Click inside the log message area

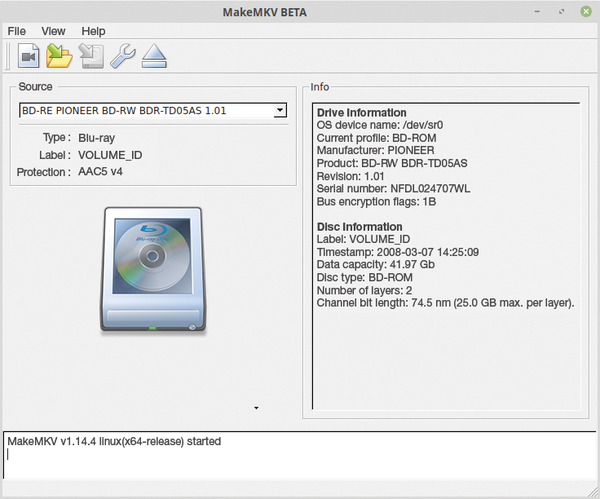click(x=300, y=455)
